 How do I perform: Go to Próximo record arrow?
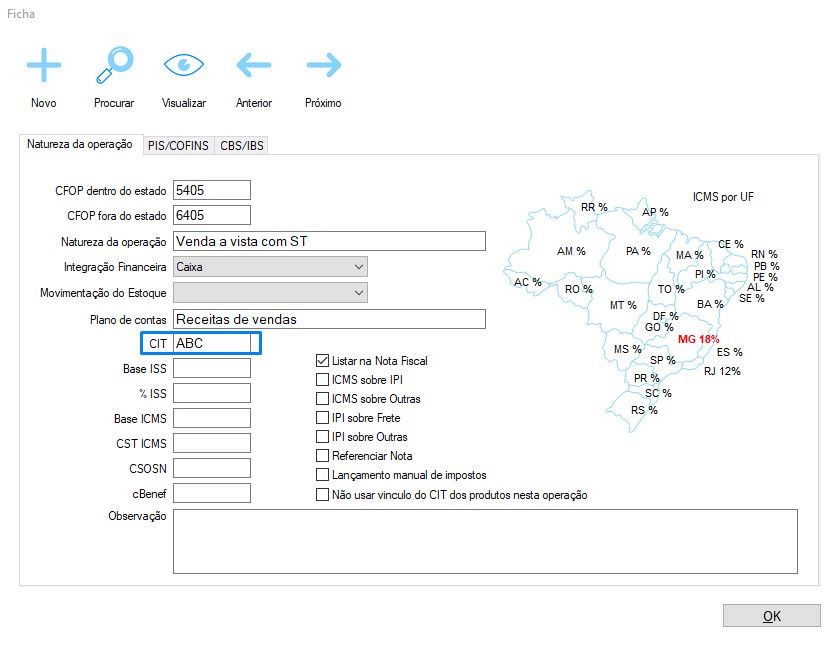323,66
